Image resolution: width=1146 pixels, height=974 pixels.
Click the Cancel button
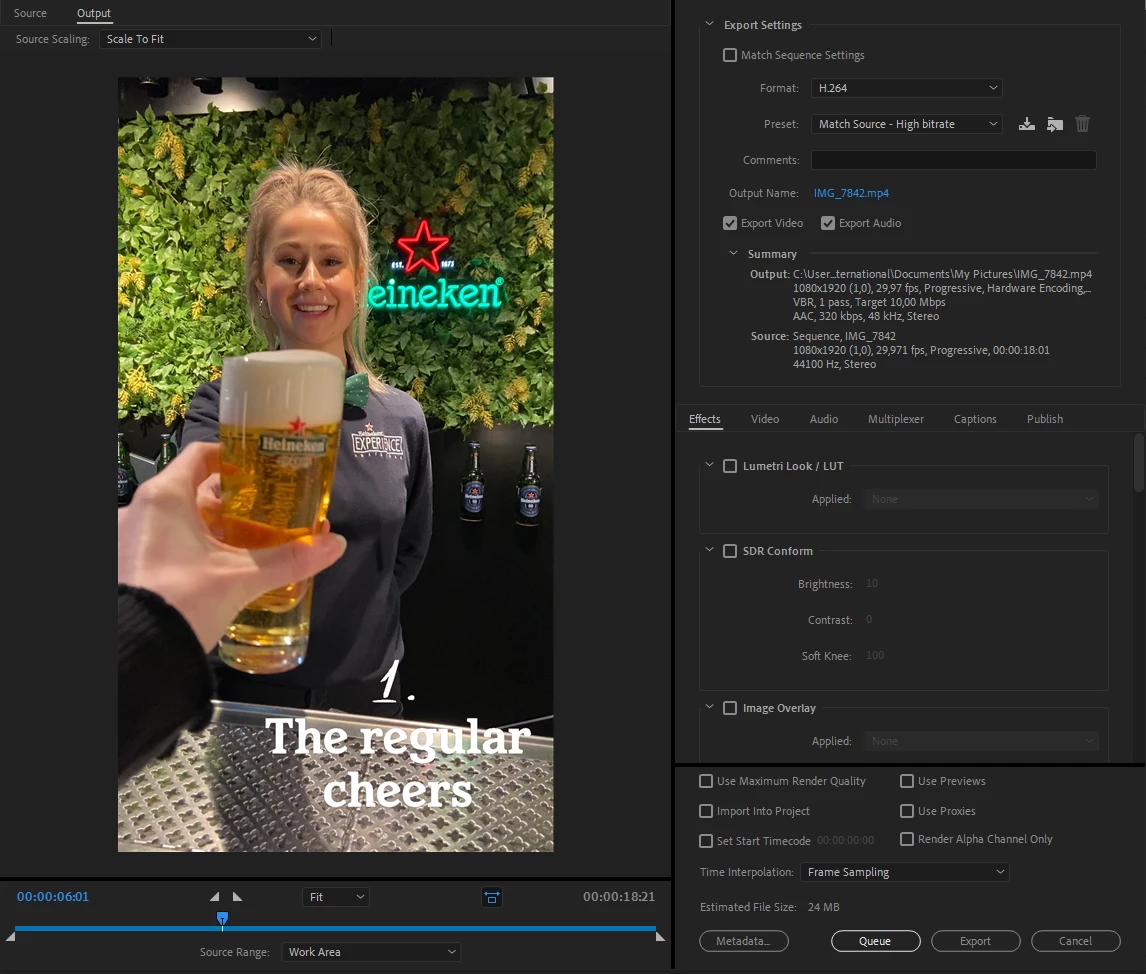(1075, 941)
